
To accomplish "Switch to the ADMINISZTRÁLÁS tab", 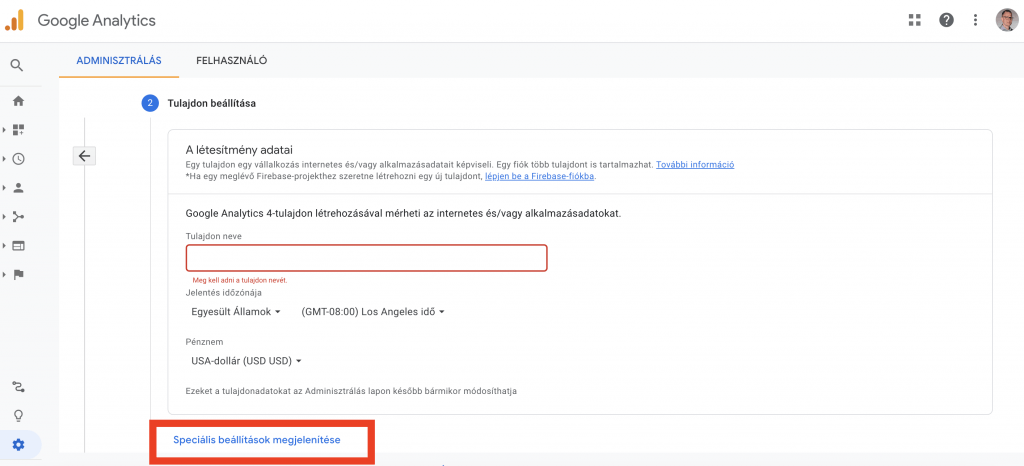I will click(119, 61).
